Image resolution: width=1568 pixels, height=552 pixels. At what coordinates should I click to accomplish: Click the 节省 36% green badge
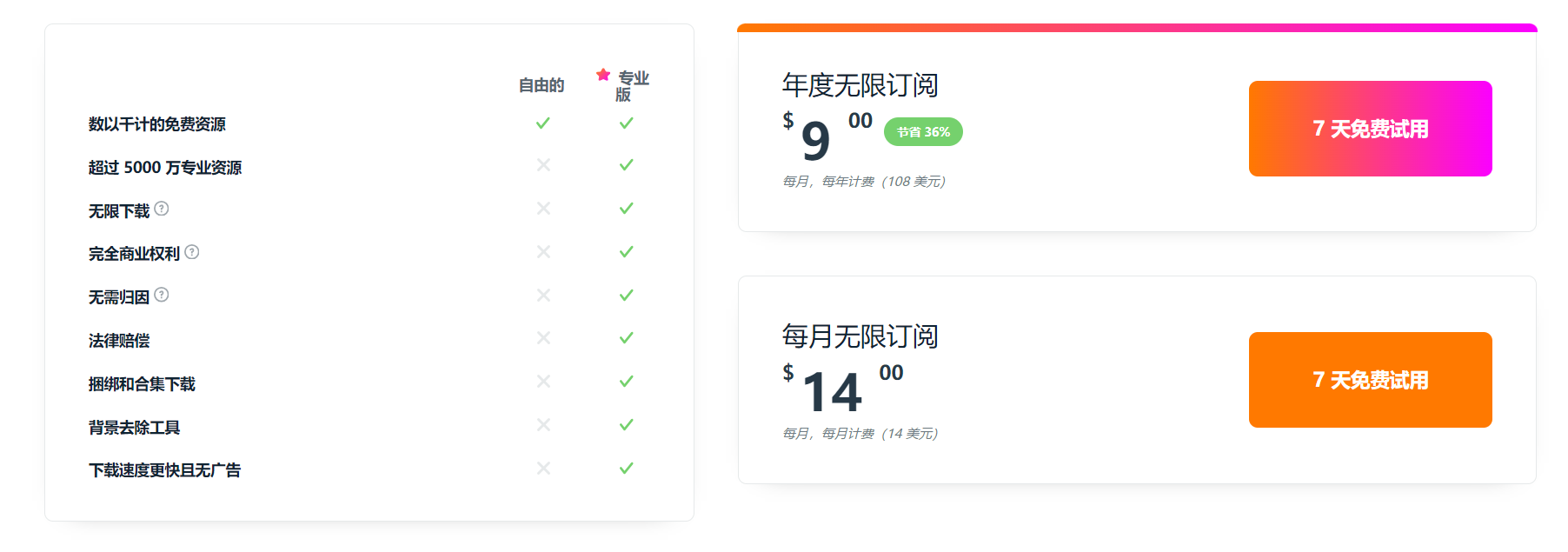[x=923, y=132]
